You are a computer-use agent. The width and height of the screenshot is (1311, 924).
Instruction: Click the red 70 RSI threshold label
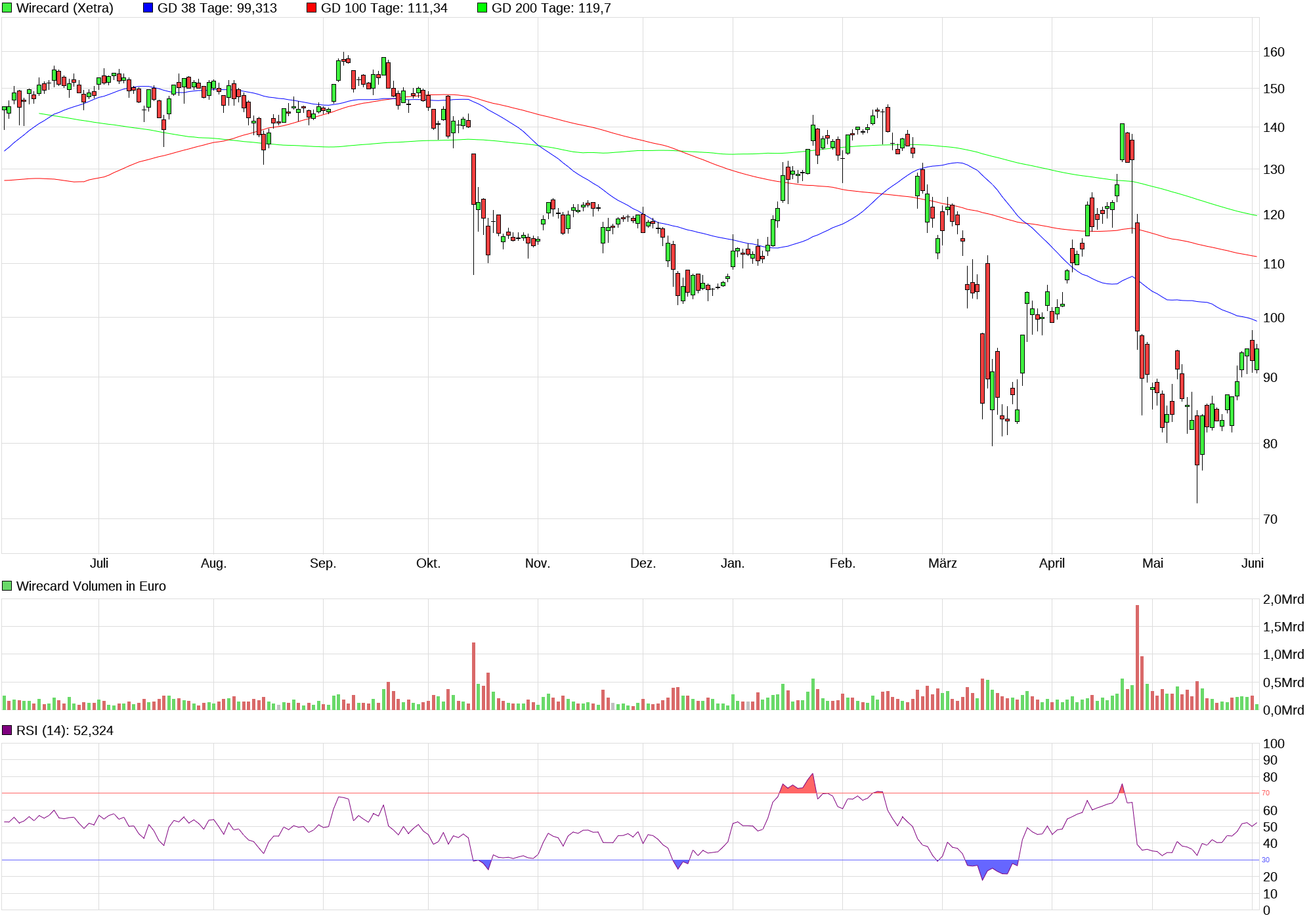coord(1266,793)
